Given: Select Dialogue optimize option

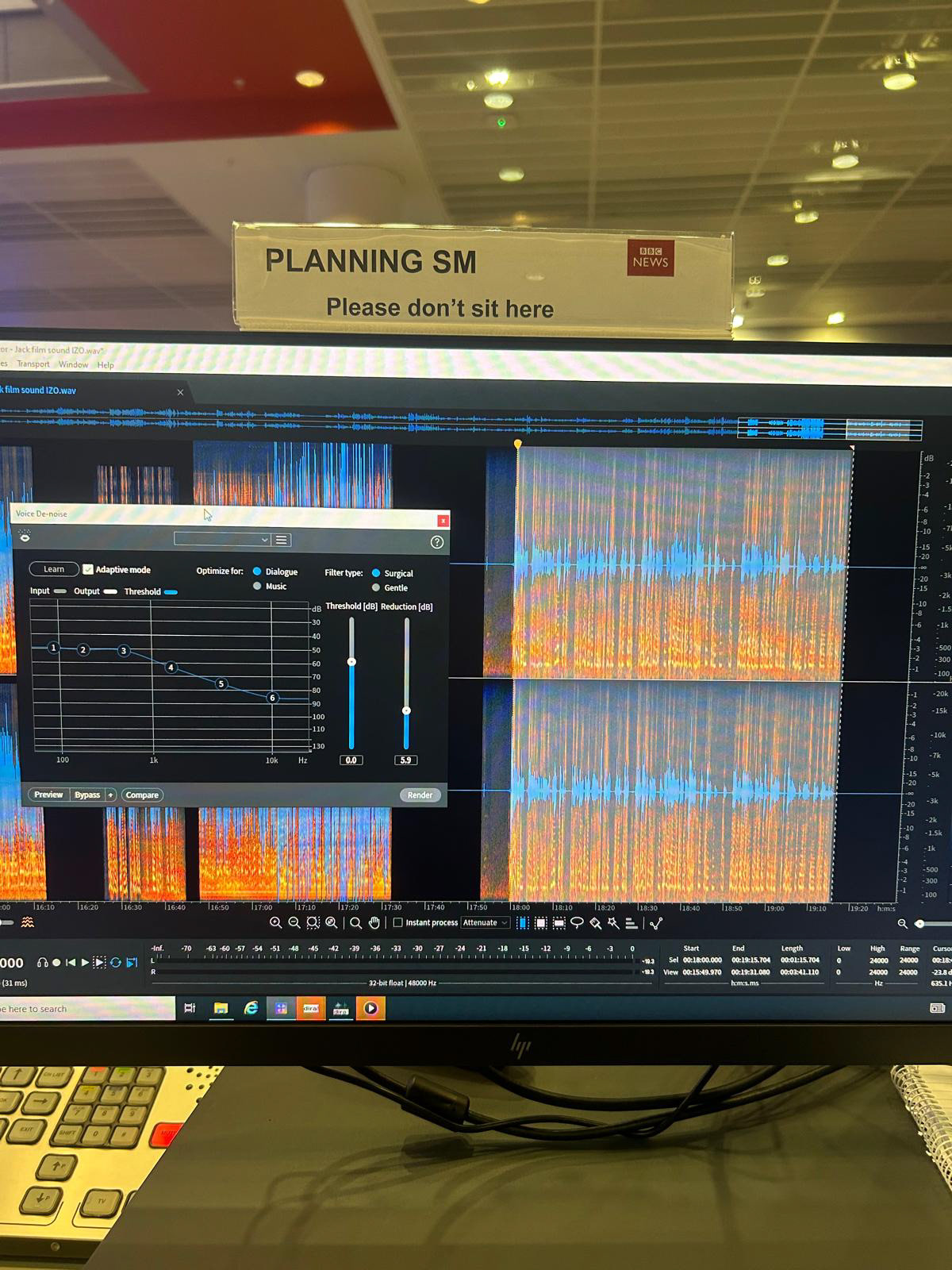Looking at the screenshot, I should click(257, 571).
